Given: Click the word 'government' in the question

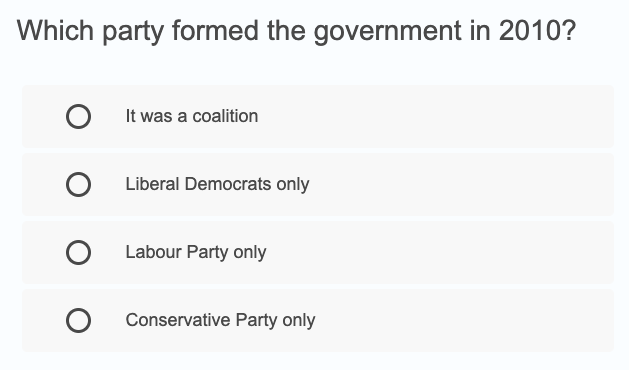Looking at the screenshot, I should [388, 32].
